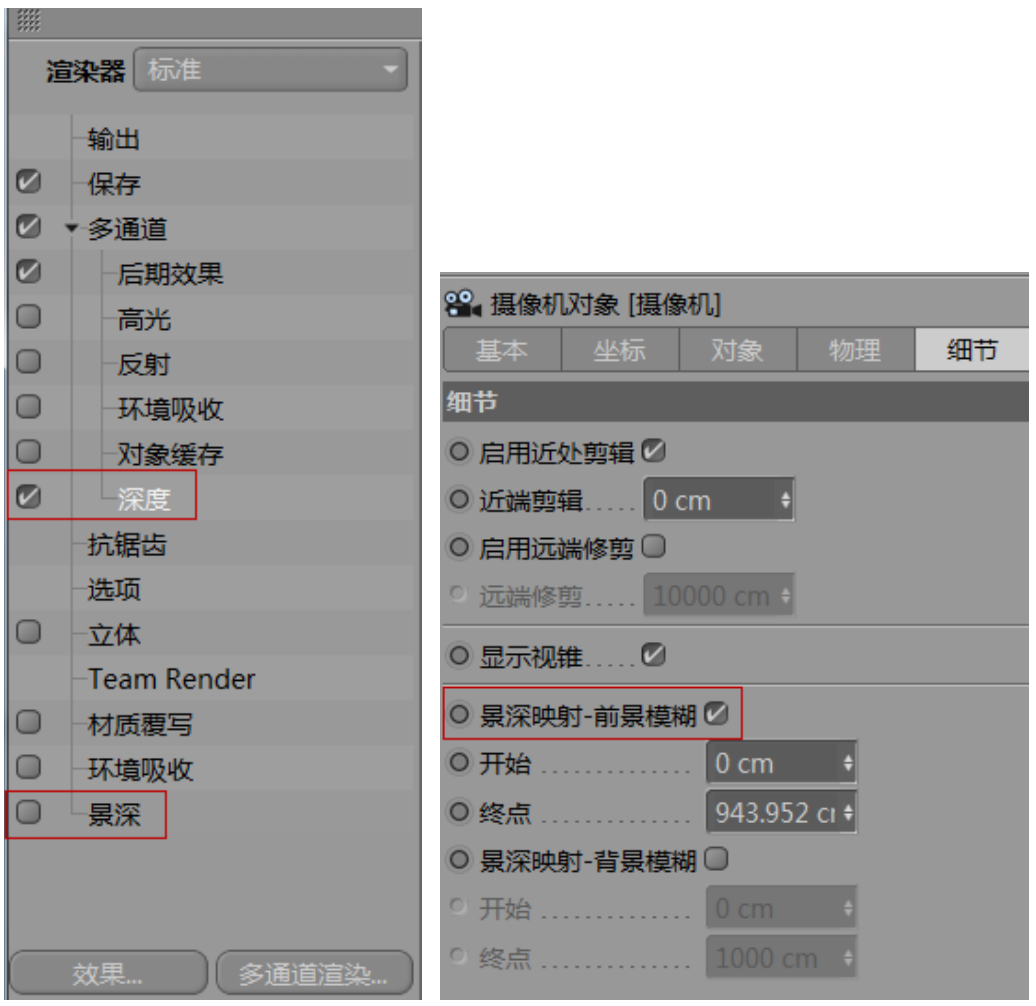Enable the multipass 环境吸收 checkbox under 多通道
1036x1006 pixels.
coord(28,407)
